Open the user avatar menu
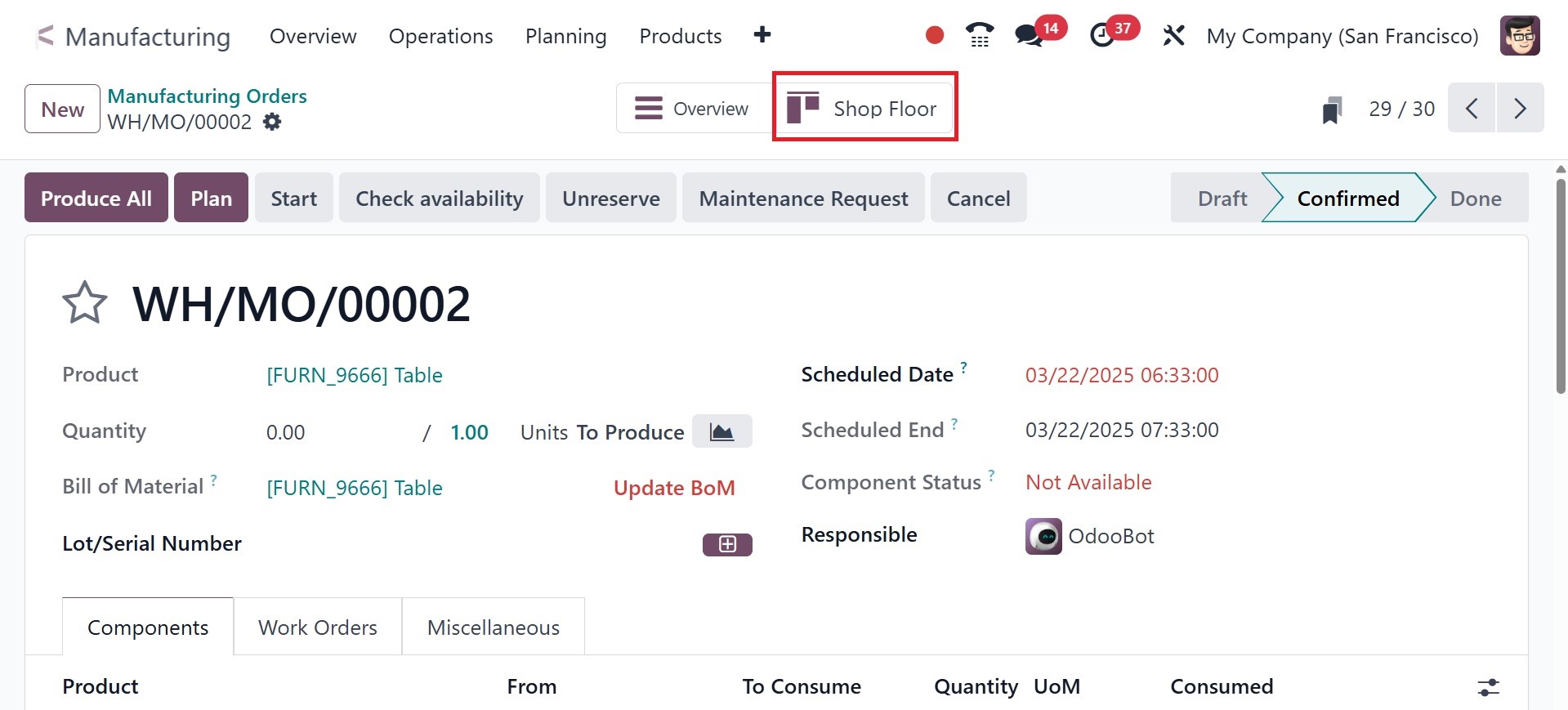 point(1520,36)
